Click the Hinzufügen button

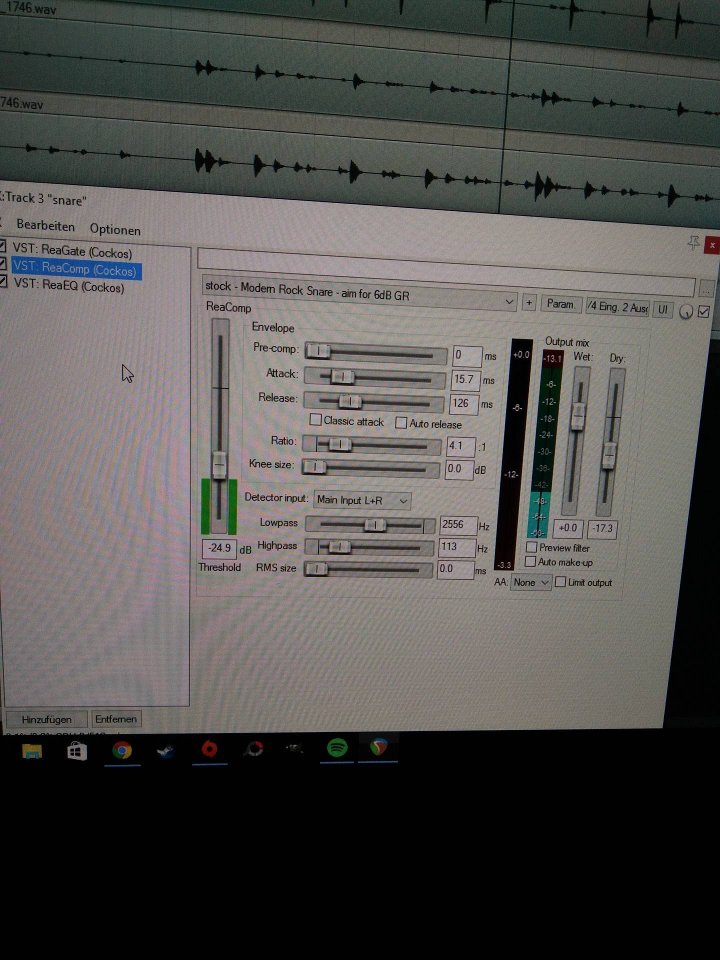pyautogui.click(x=47, y=719)
